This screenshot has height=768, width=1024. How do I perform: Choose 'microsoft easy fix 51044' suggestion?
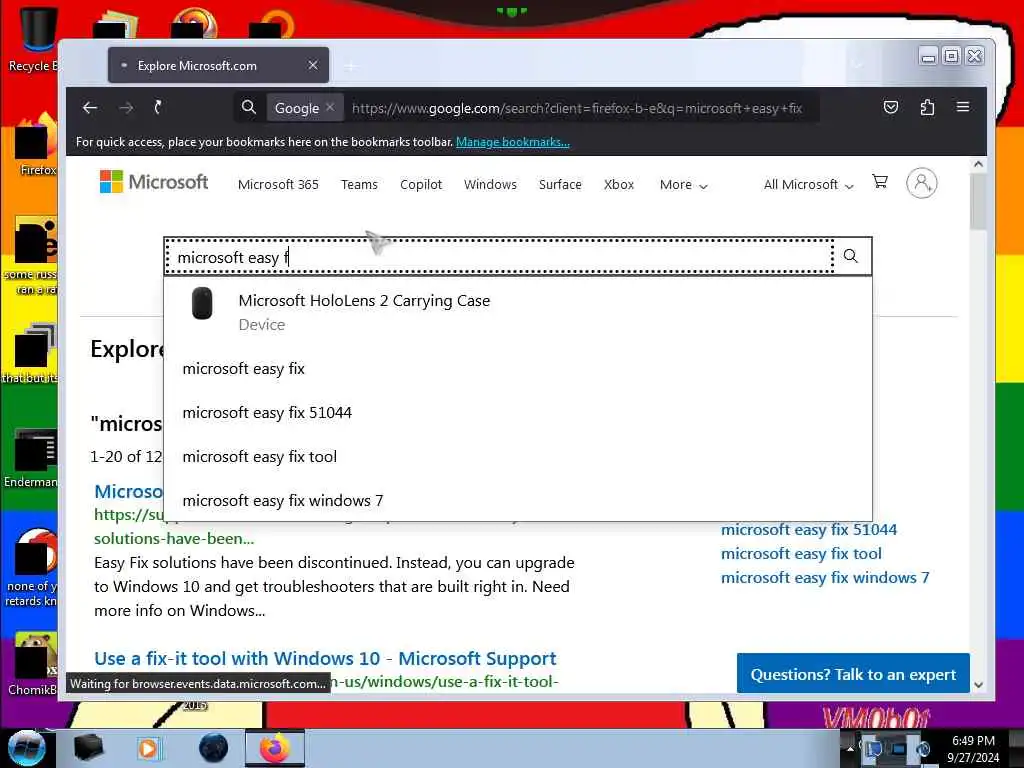(x=518, y=413)
